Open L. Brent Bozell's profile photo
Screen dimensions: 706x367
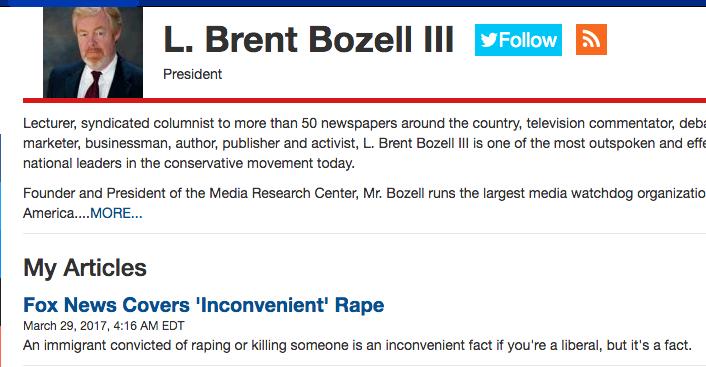tap(93, 52)
